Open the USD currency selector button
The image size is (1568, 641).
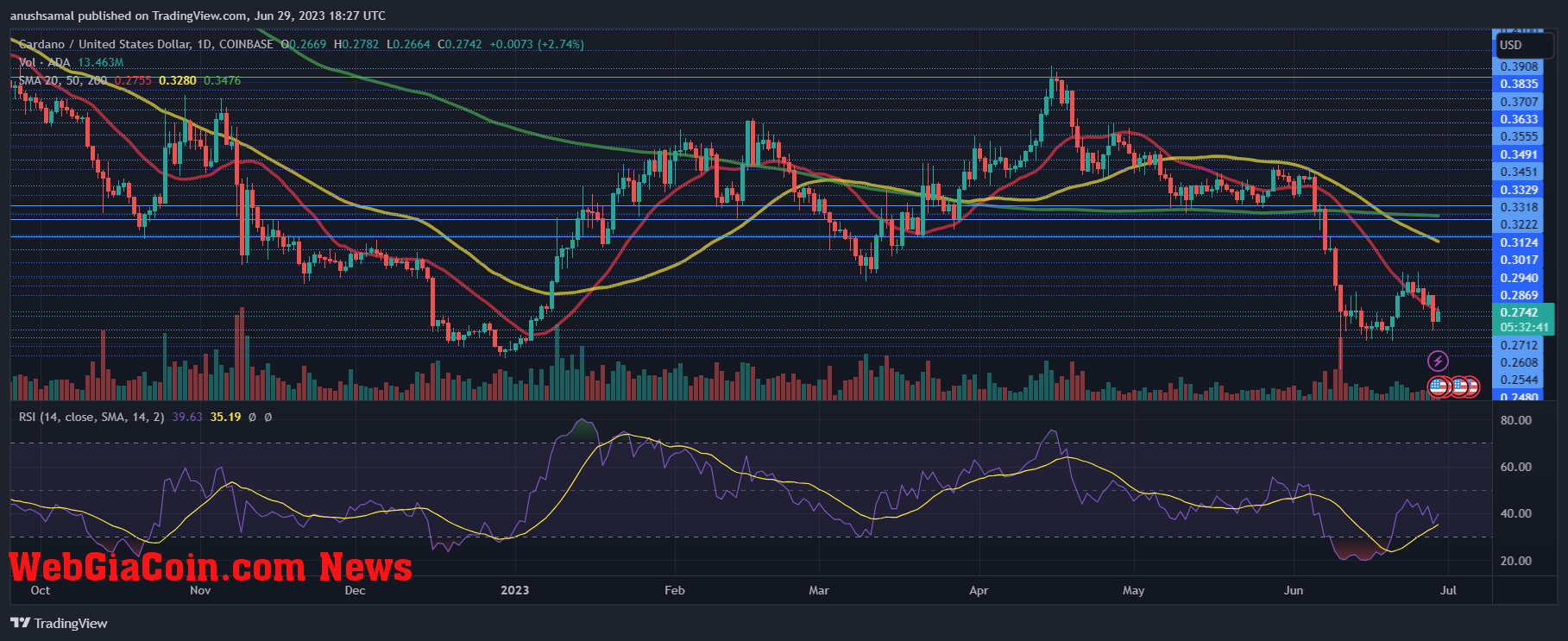[x=1523, y=45]
